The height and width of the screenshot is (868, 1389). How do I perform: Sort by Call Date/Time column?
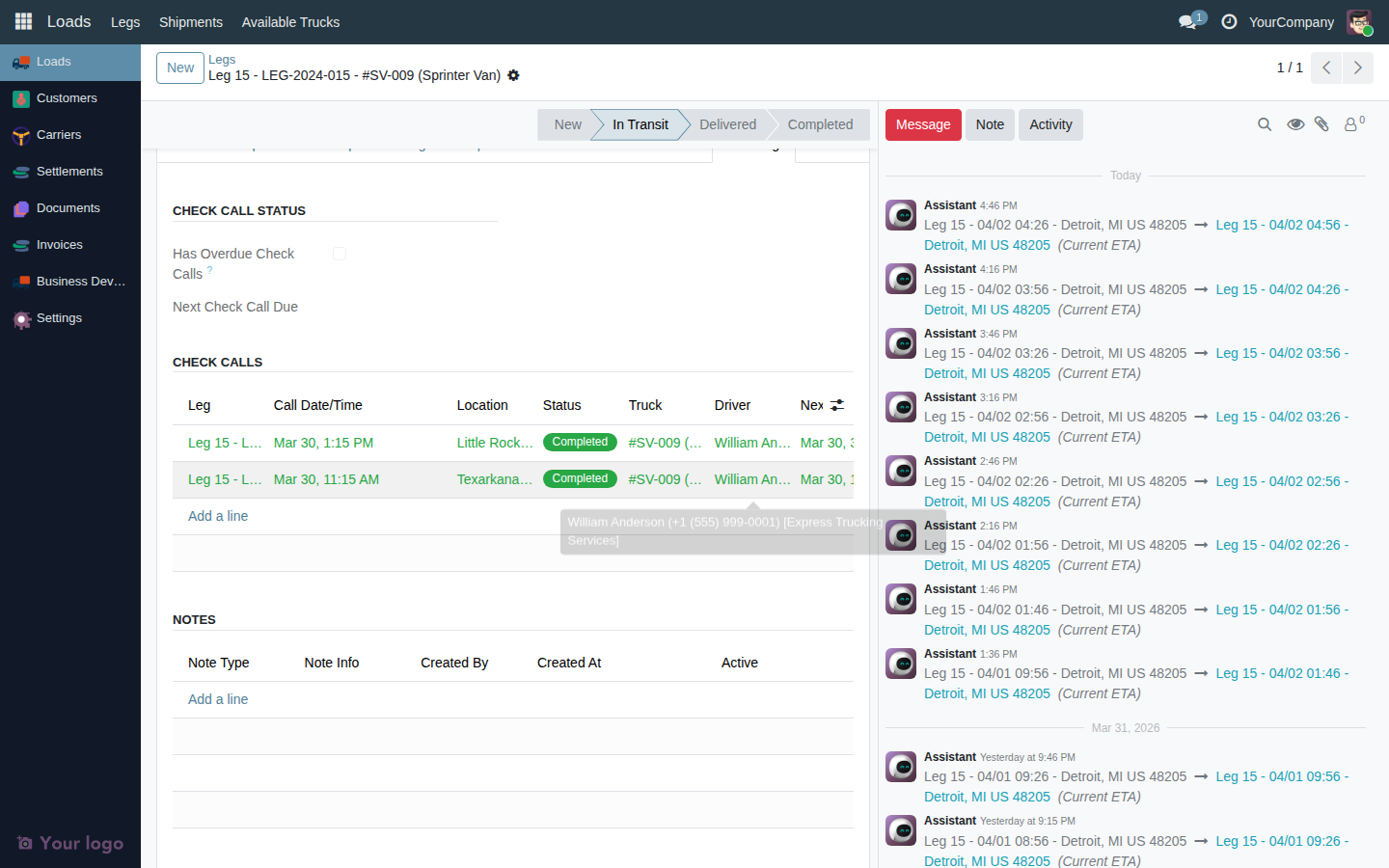click(x=317, y=405)
